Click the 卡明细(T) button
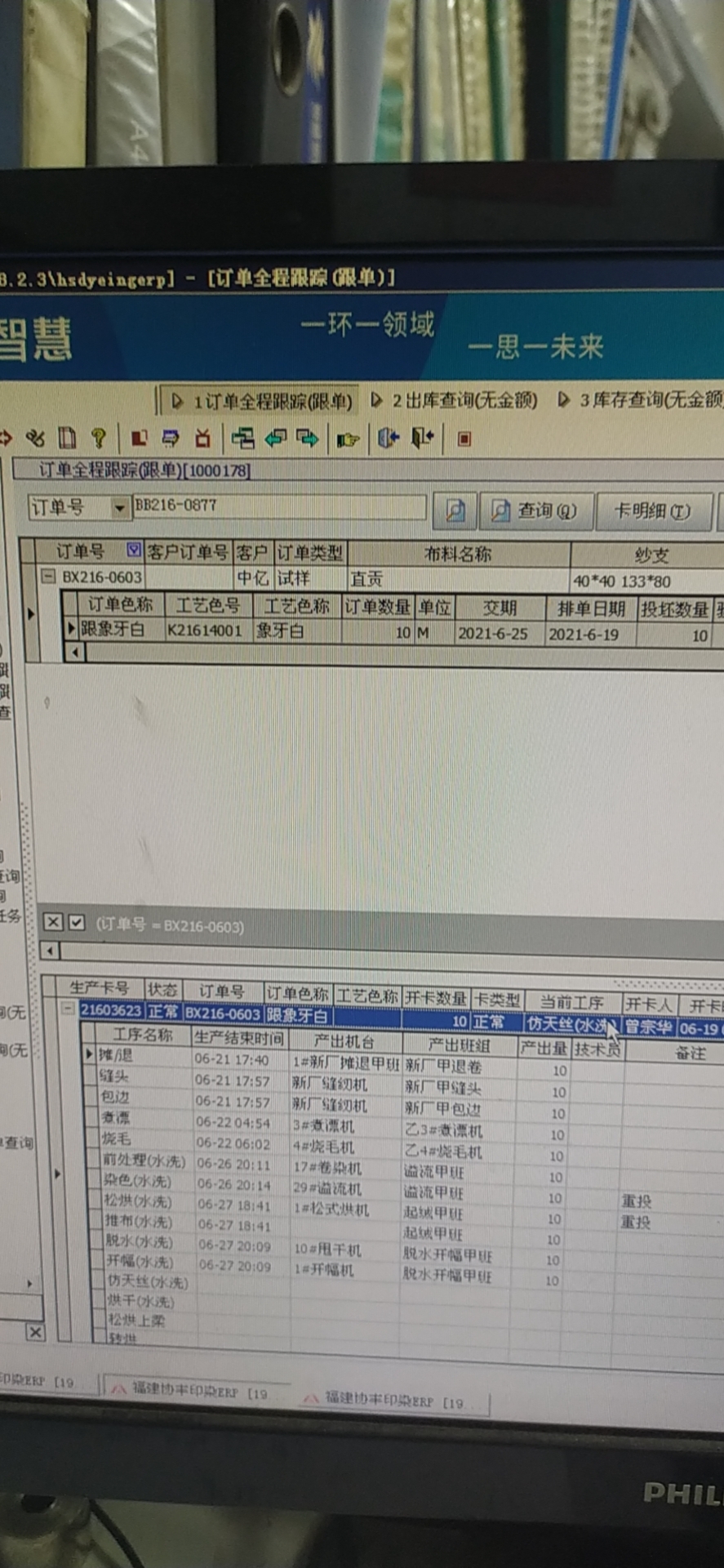 pos(653,512)
